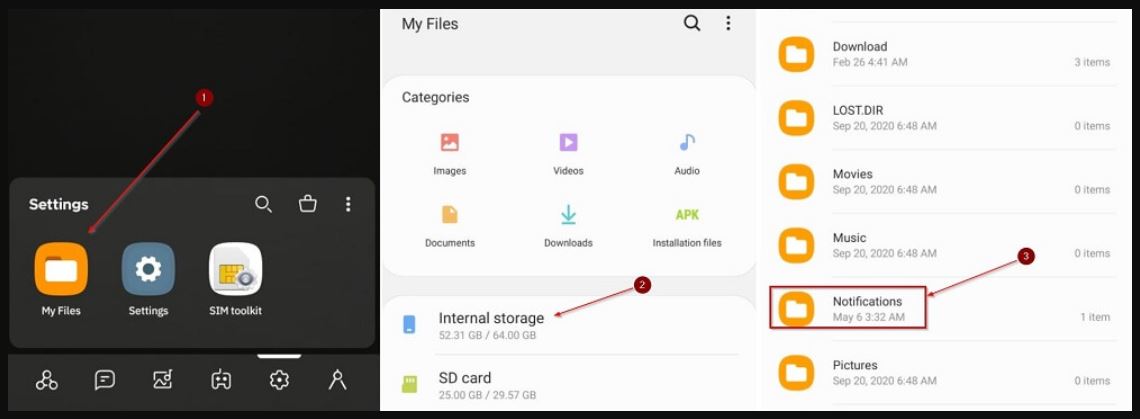Select the picture-chart tab in bottom bar
The height and width of the screenshot is (419, 1140).
tap(163, 379)
